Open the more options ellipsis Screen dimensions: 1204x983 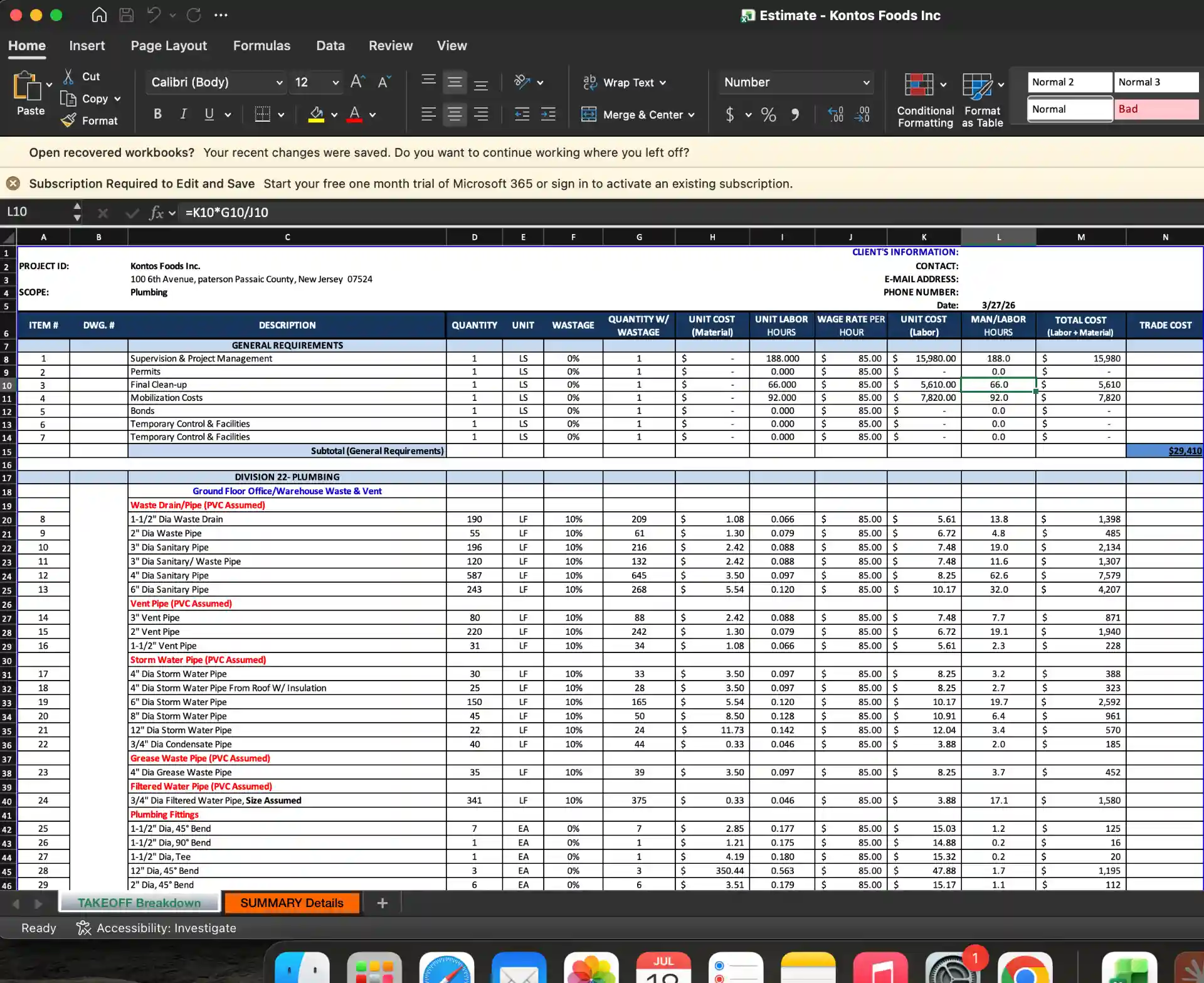221,15
